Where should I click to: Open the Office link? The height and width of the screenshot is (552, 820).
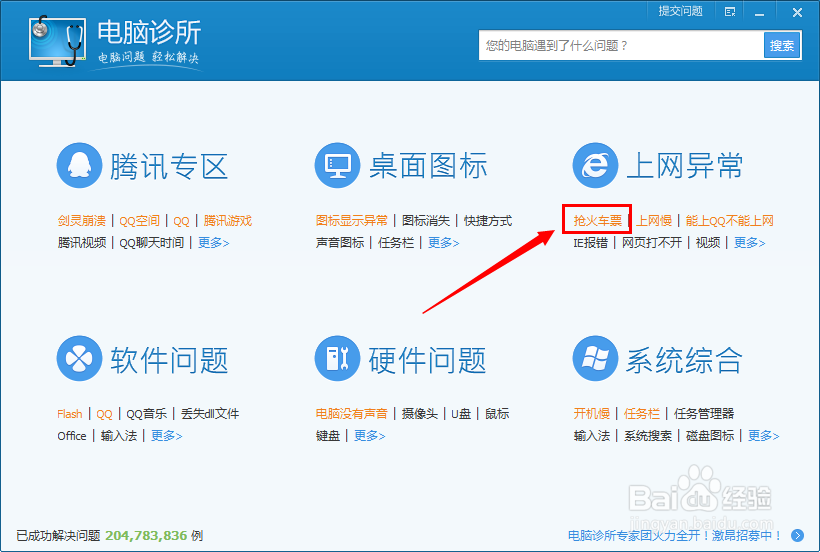point(72,435)
